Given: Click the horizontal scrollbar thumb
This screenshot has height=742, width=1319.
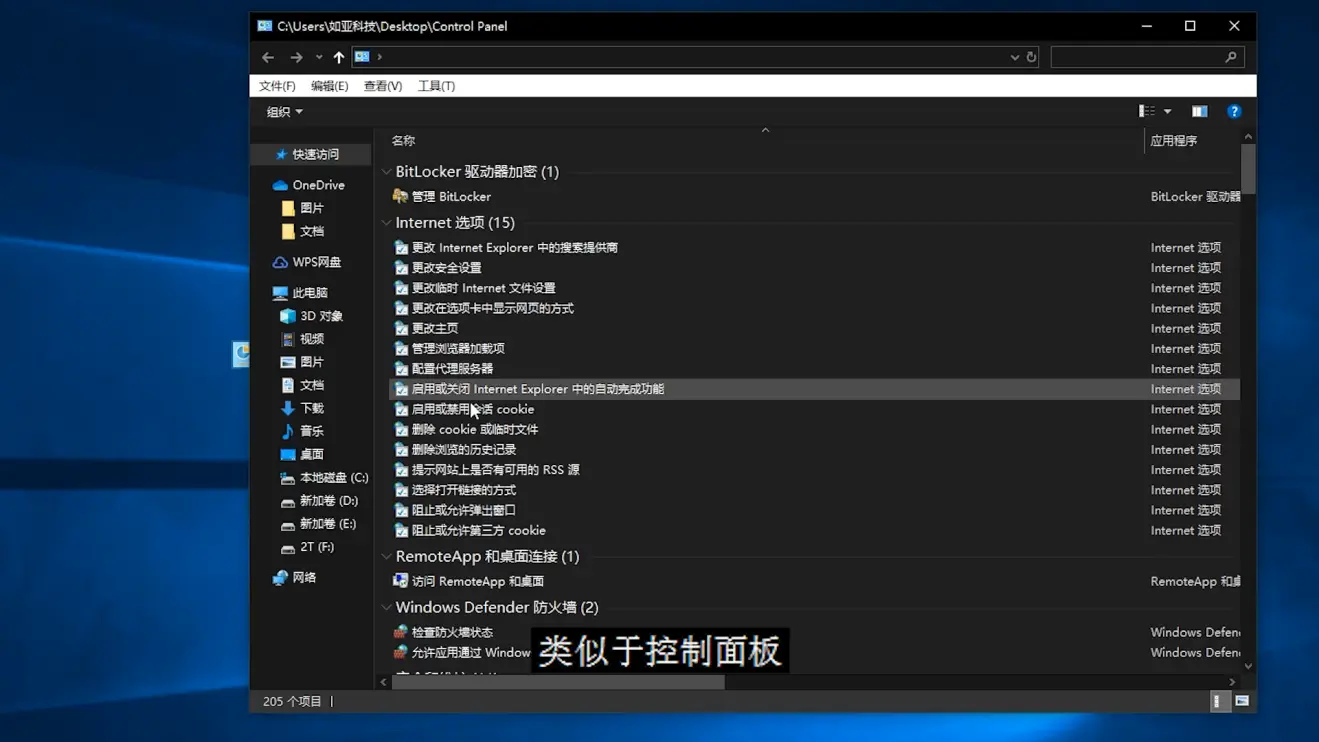Looking at the screenshot, I should point(558,682).
